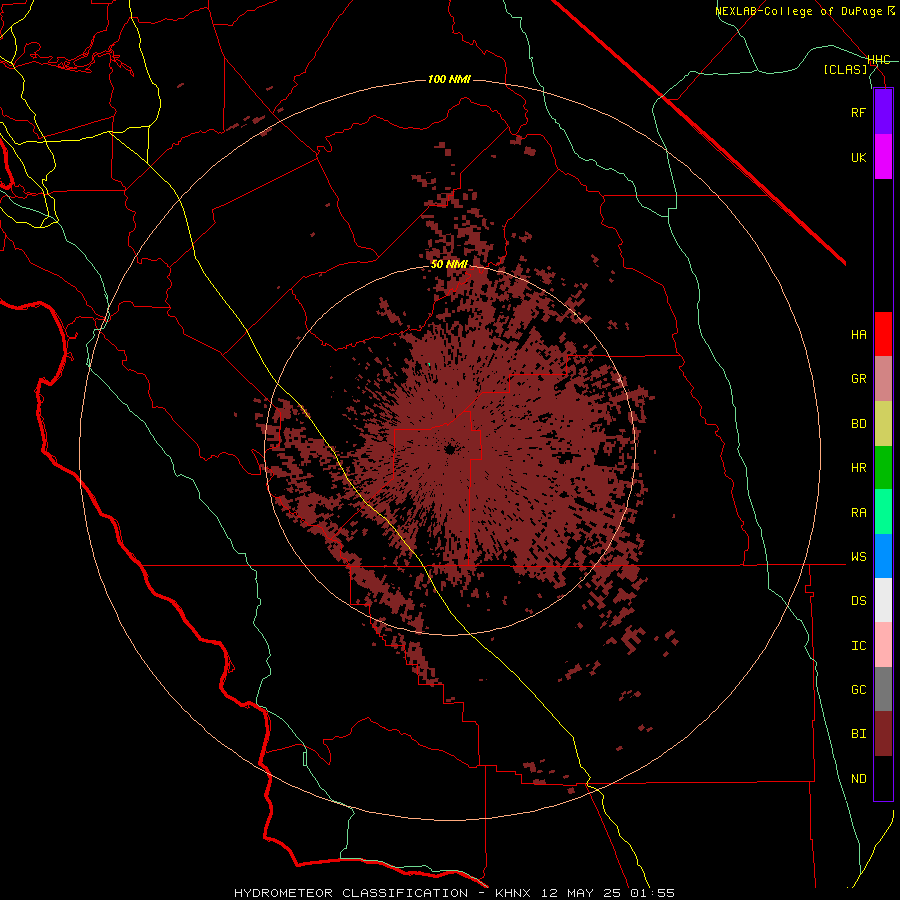This screenshot has width=900, height=900.
Task: Click the NEXLAB-College of DuPage credit text
Action: coord(798,11)
